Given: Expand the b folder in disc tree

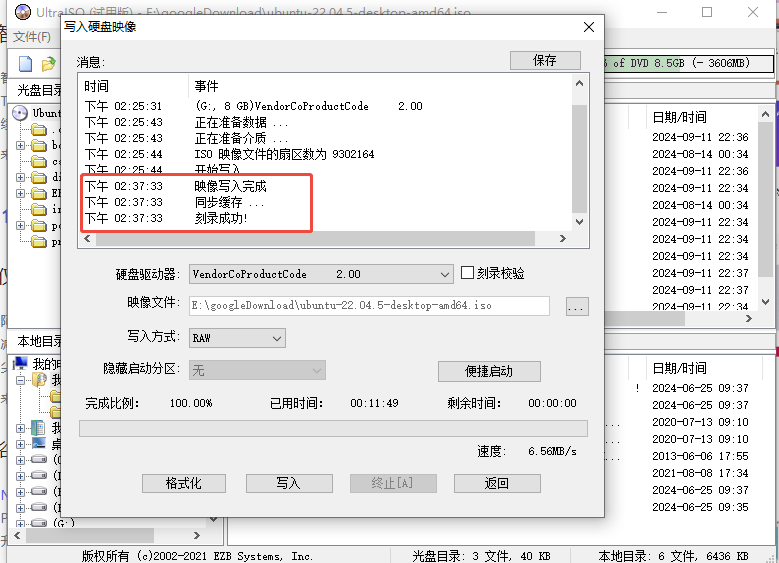Looking at the screenshot, I should pyautogui.click(x=20, y=145).
